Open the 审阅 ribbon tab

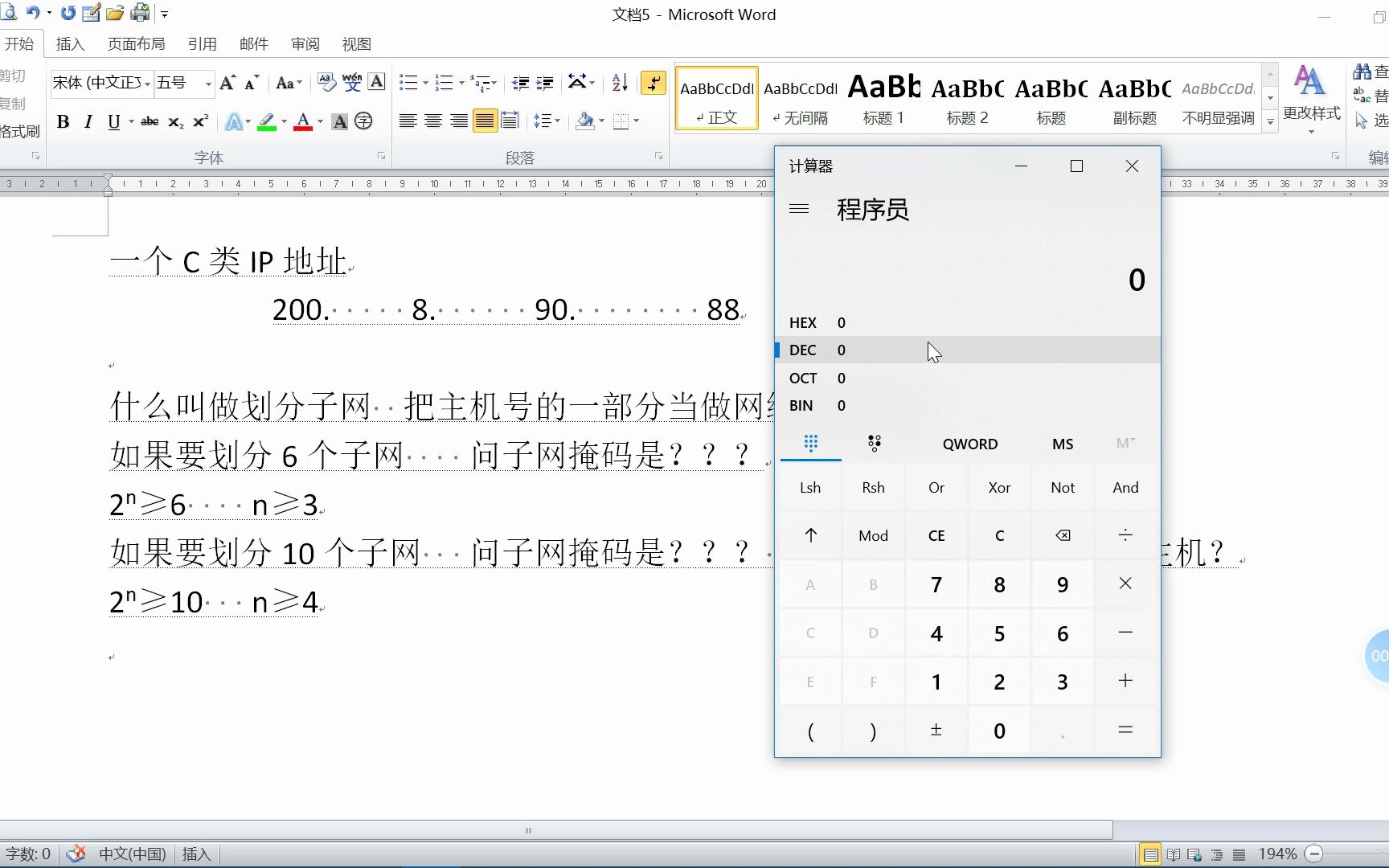(x=305, y=44)
